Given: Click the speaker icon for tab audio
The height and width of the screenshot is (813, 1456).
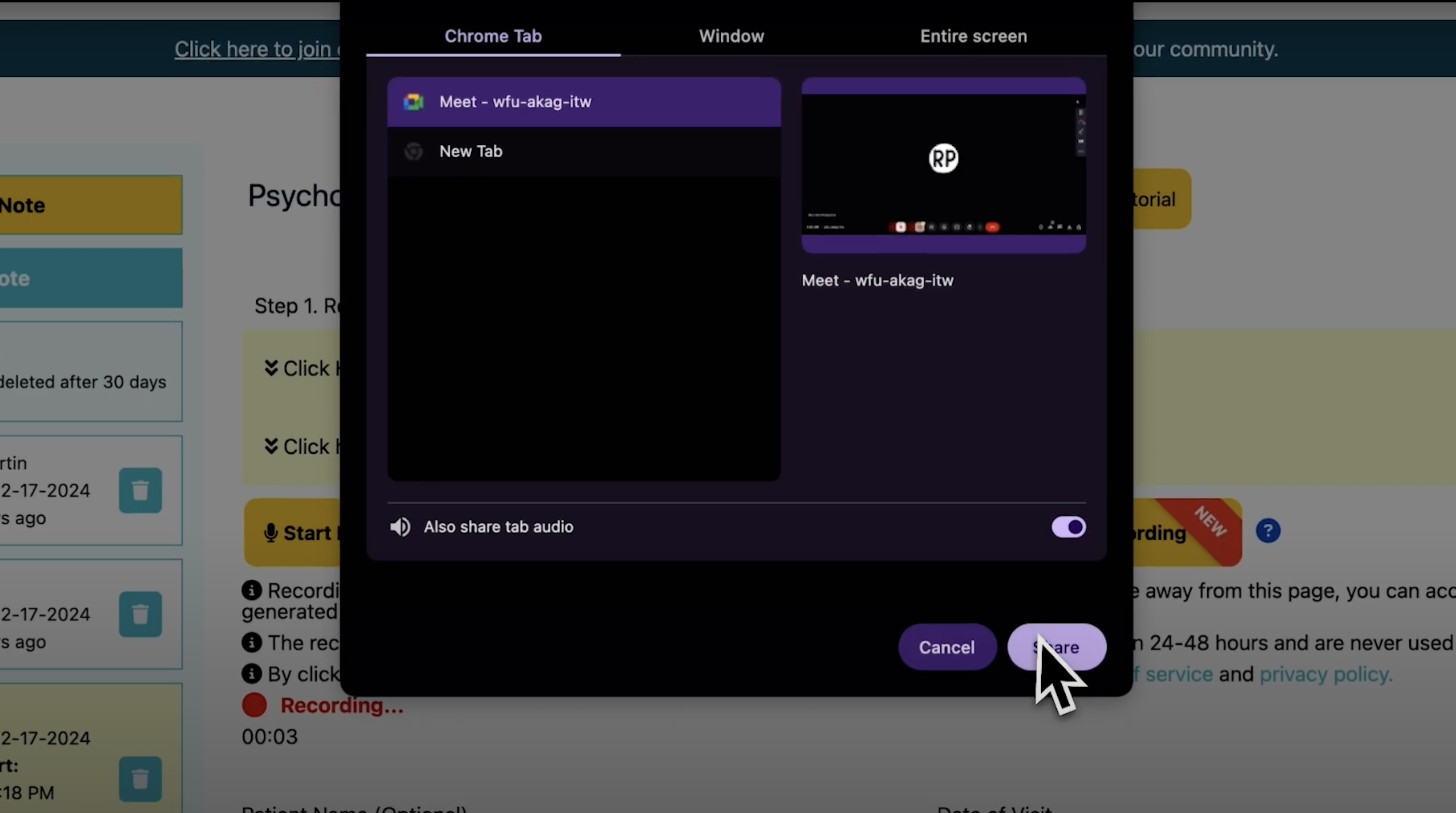Looking at the screenshot, I should pos(400,527).
